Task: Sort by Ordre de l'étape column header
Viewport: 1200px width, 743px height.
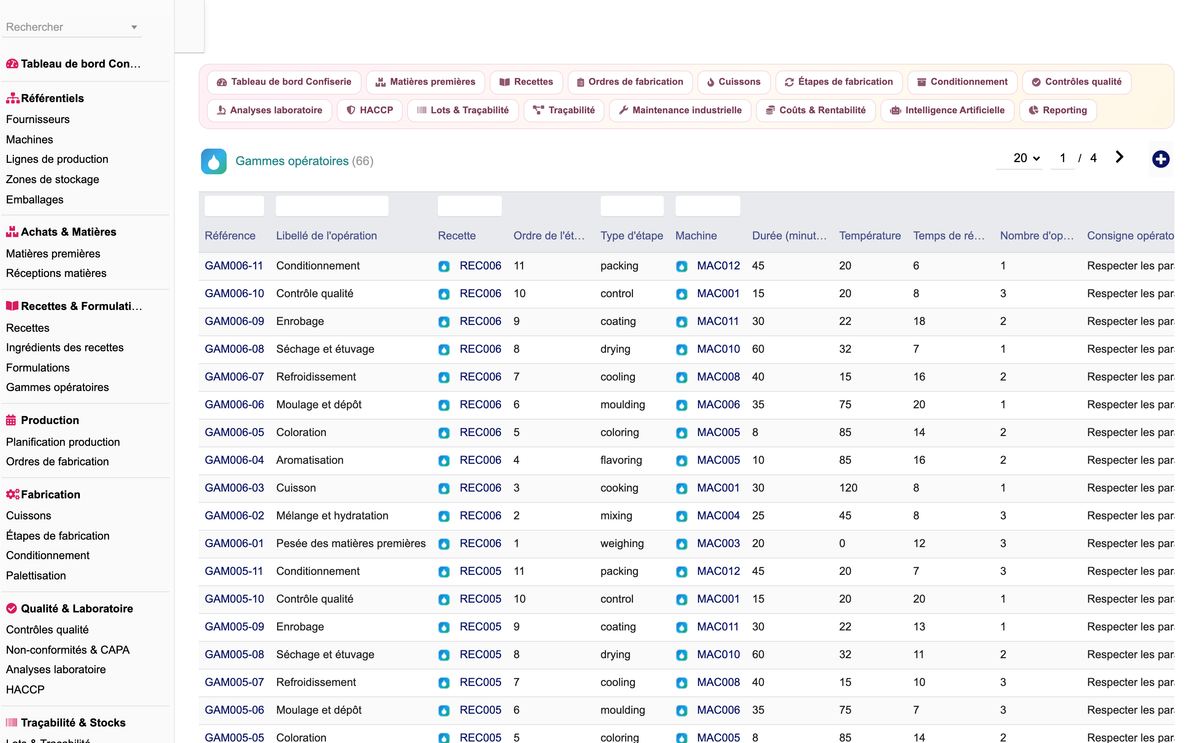Action: [549, 236]
